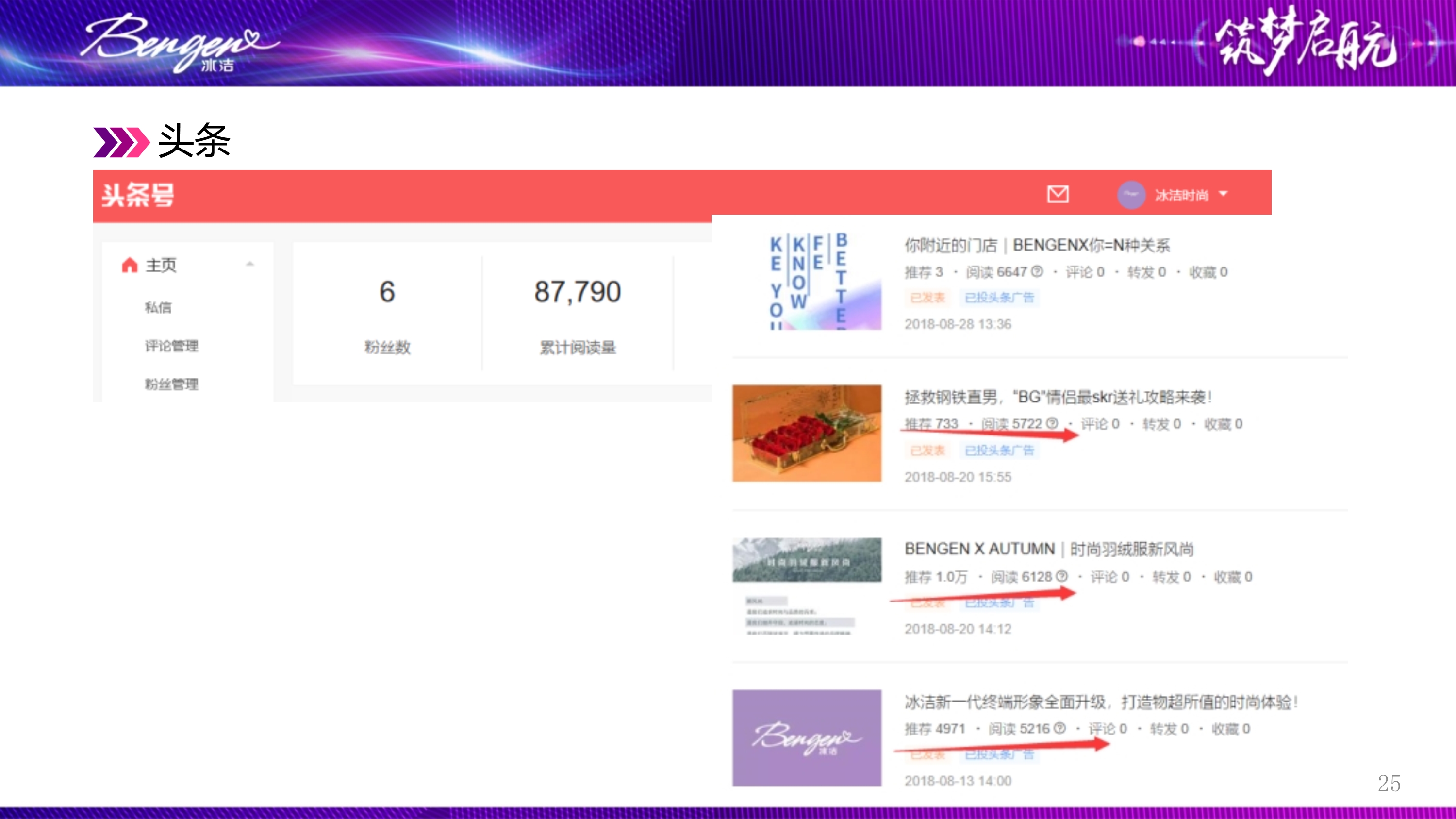Select 主页 in the sidebar
This screenshot has width=1456, height=819.
click(x=161, y=265)
